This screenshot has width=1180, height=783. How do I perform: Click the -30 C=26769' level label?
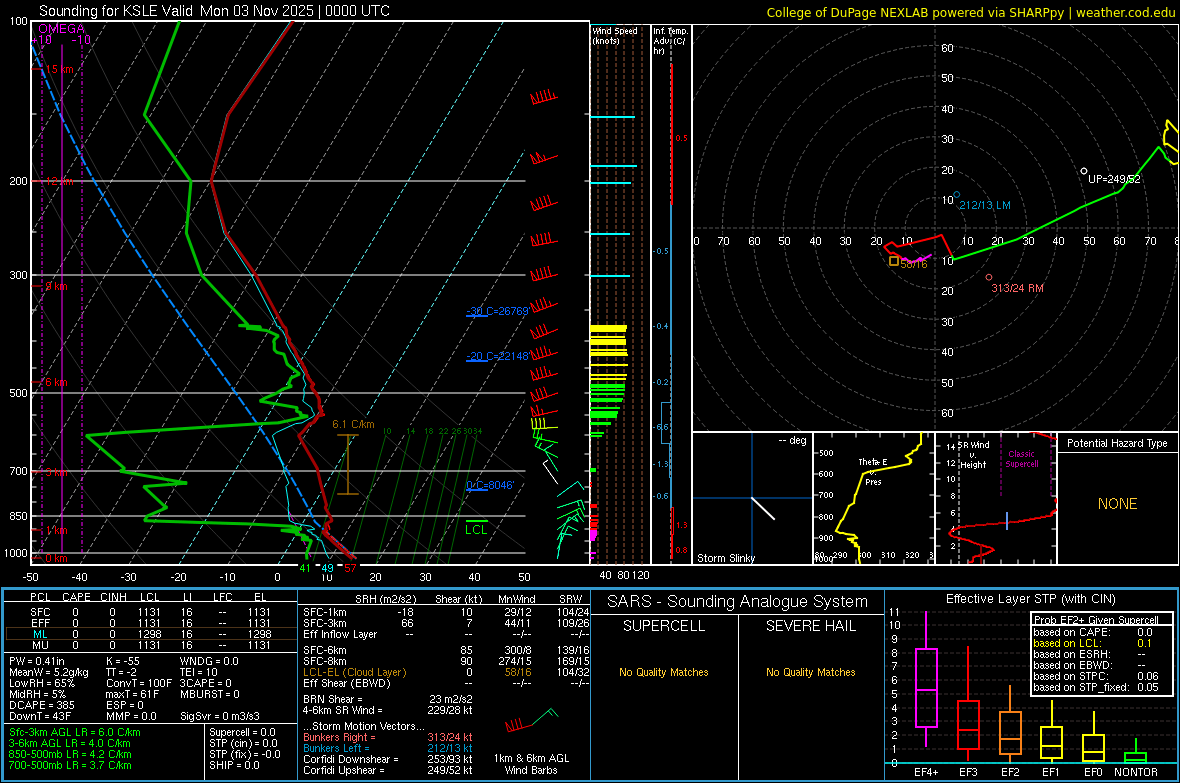point(497,311)
